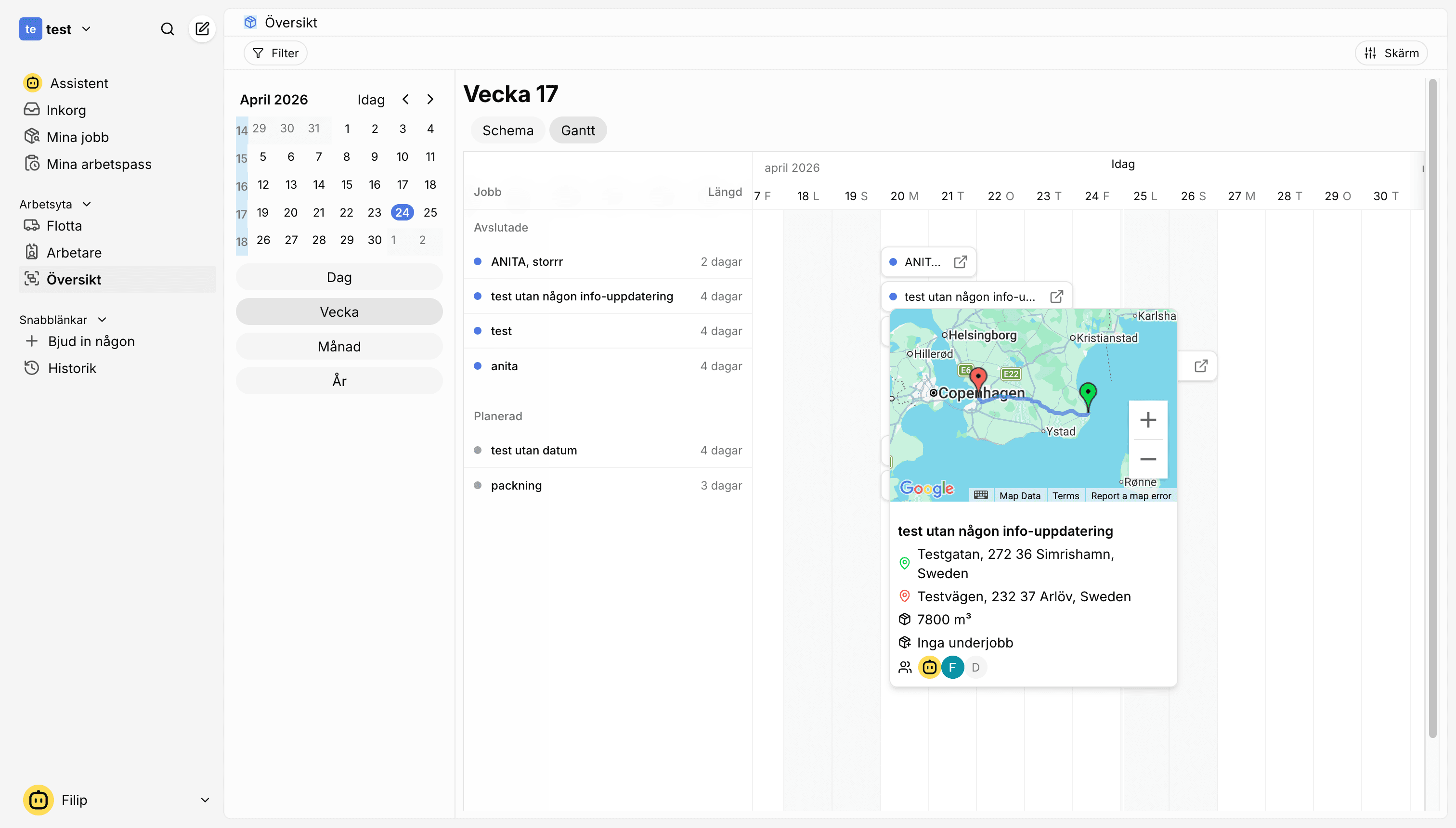Click the Idag marker on timeline

1123,164
